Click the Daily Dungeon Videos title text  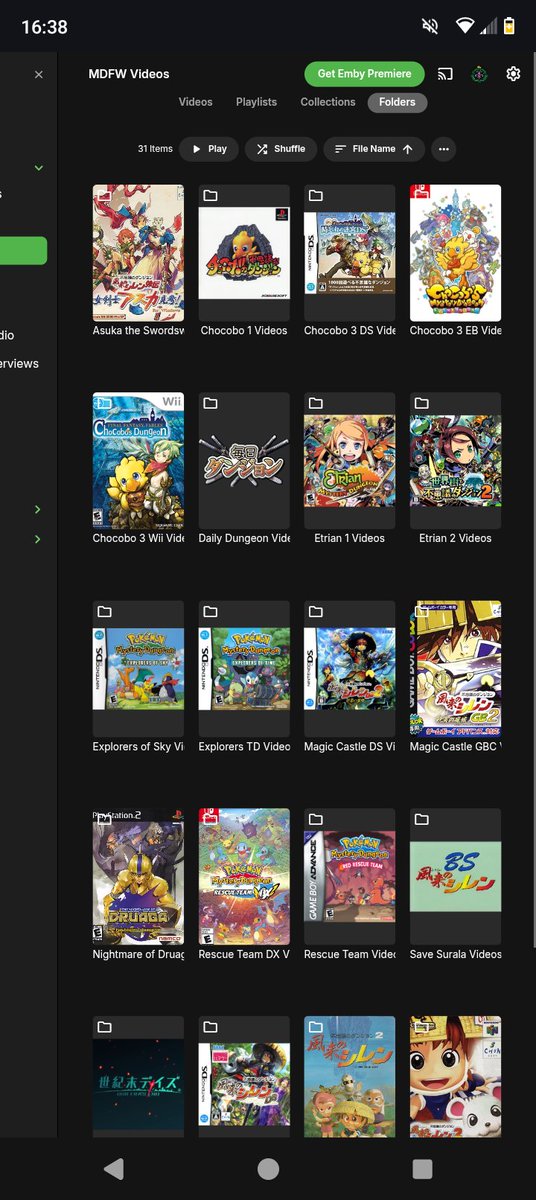coord(244,538)
